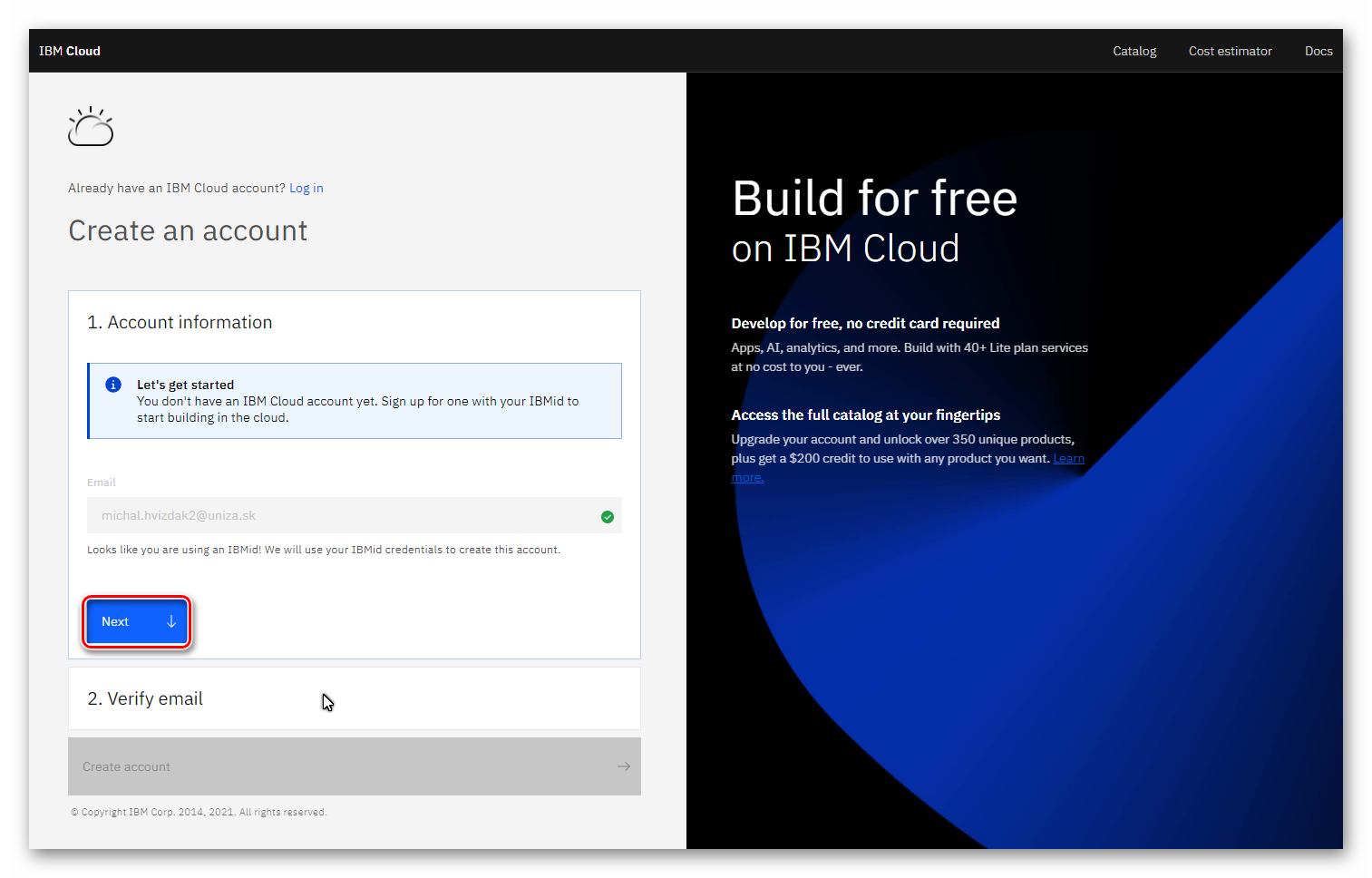The height and width of the screenshot is (878, 1372).
Task: Click the cloud with sun logo icon
Action: click(91, 127)
